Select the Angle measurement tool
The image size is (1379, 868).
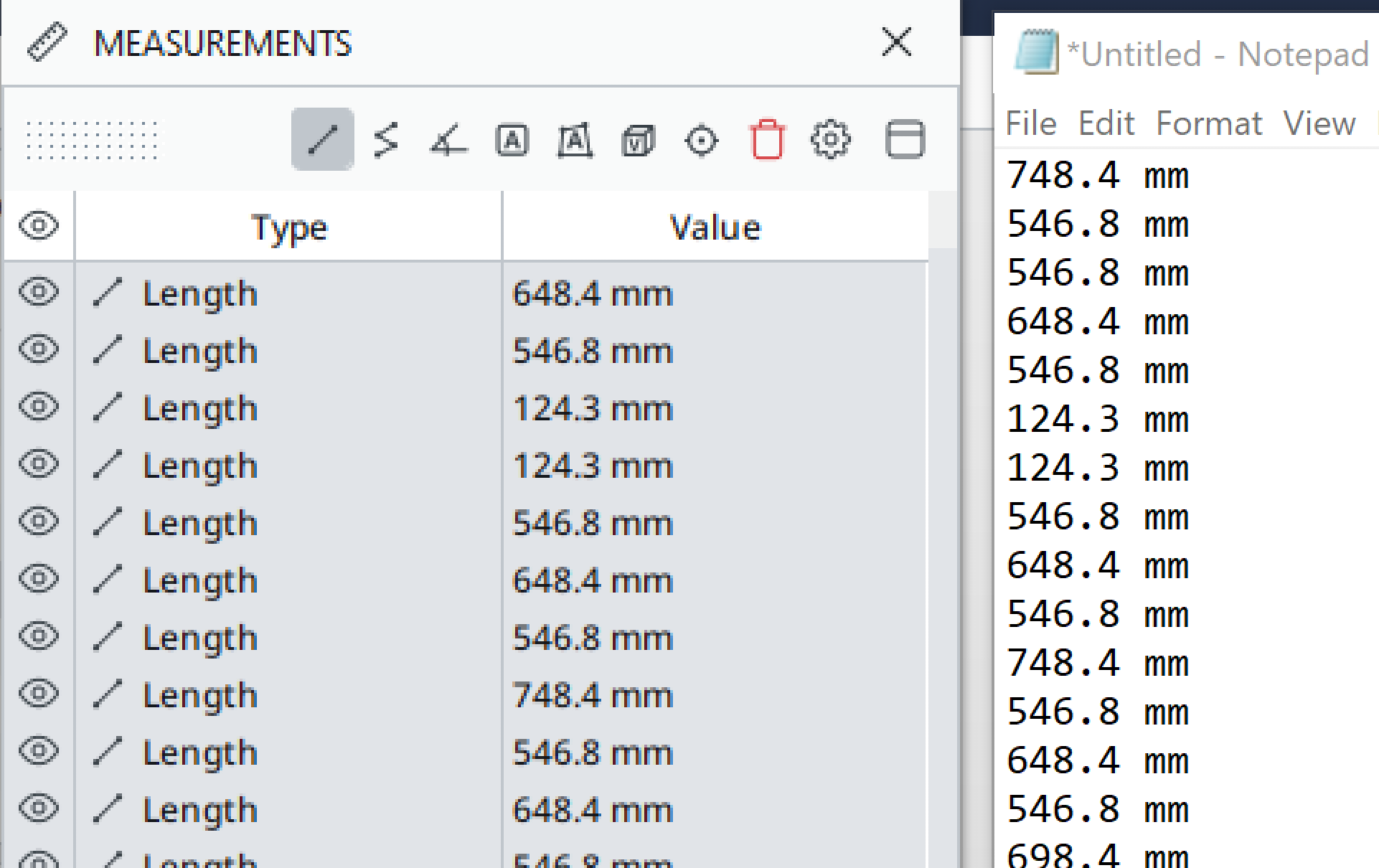[x=448, y=140]
